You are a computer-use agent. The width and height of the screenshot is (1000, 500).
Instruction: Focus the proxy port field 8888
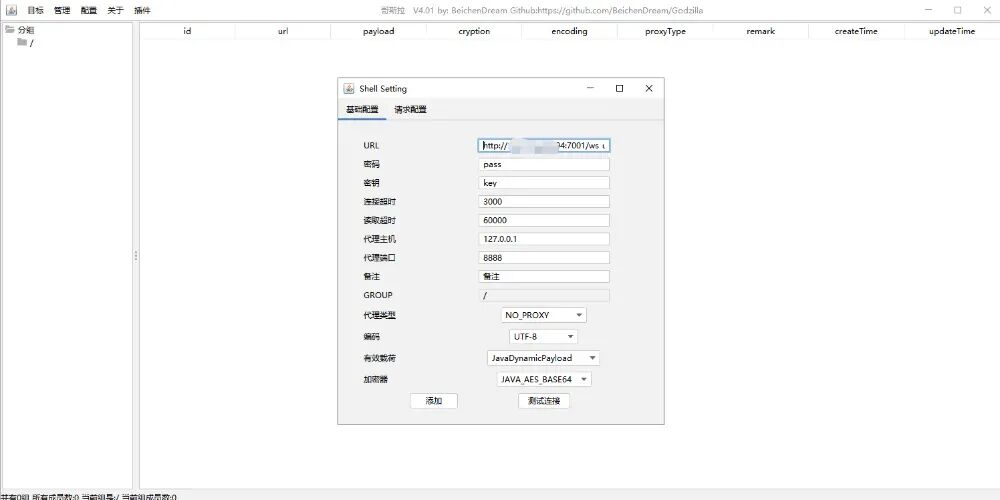click(x=544, y=258)
